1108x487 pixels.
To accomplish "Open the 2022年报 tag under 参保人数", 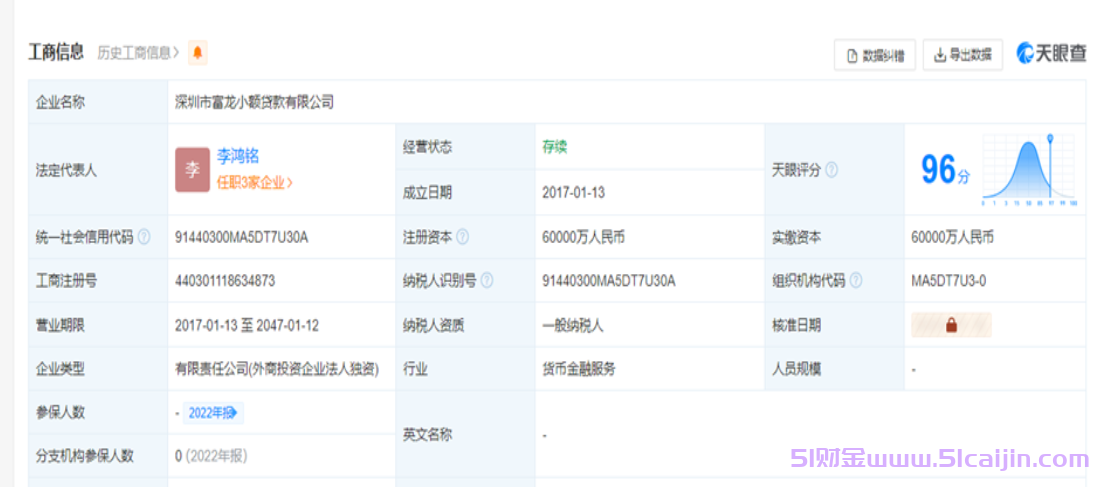I will [213, 413].
